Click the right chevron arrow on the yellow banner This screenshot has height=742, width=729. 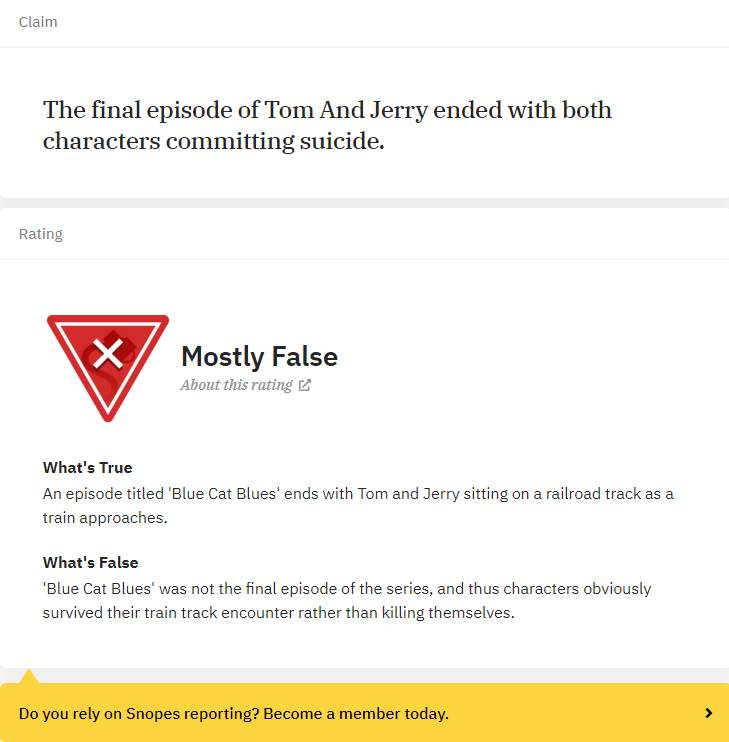708,713
